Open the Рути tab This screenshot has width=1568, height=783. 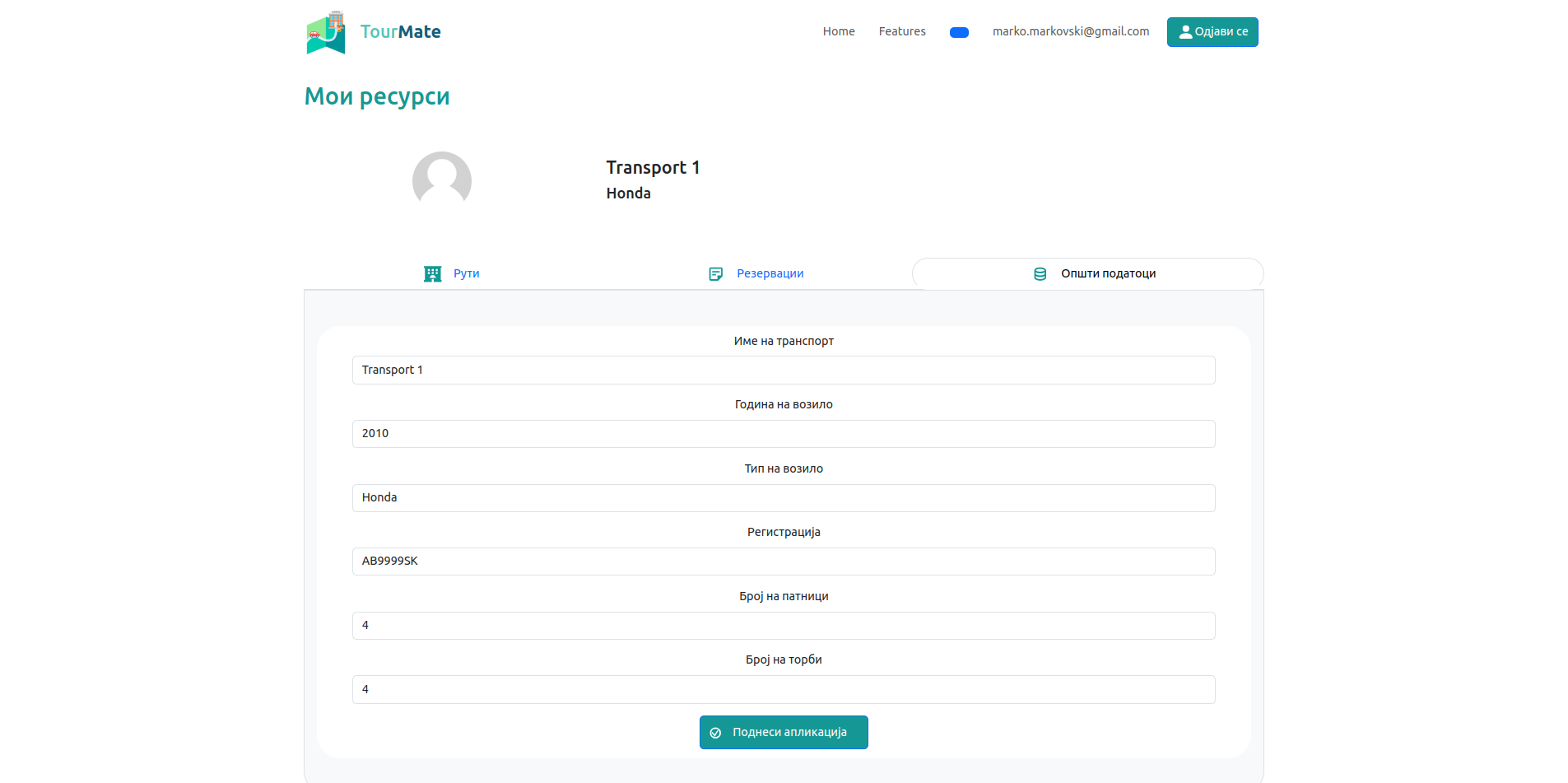(x=466, y=274)
